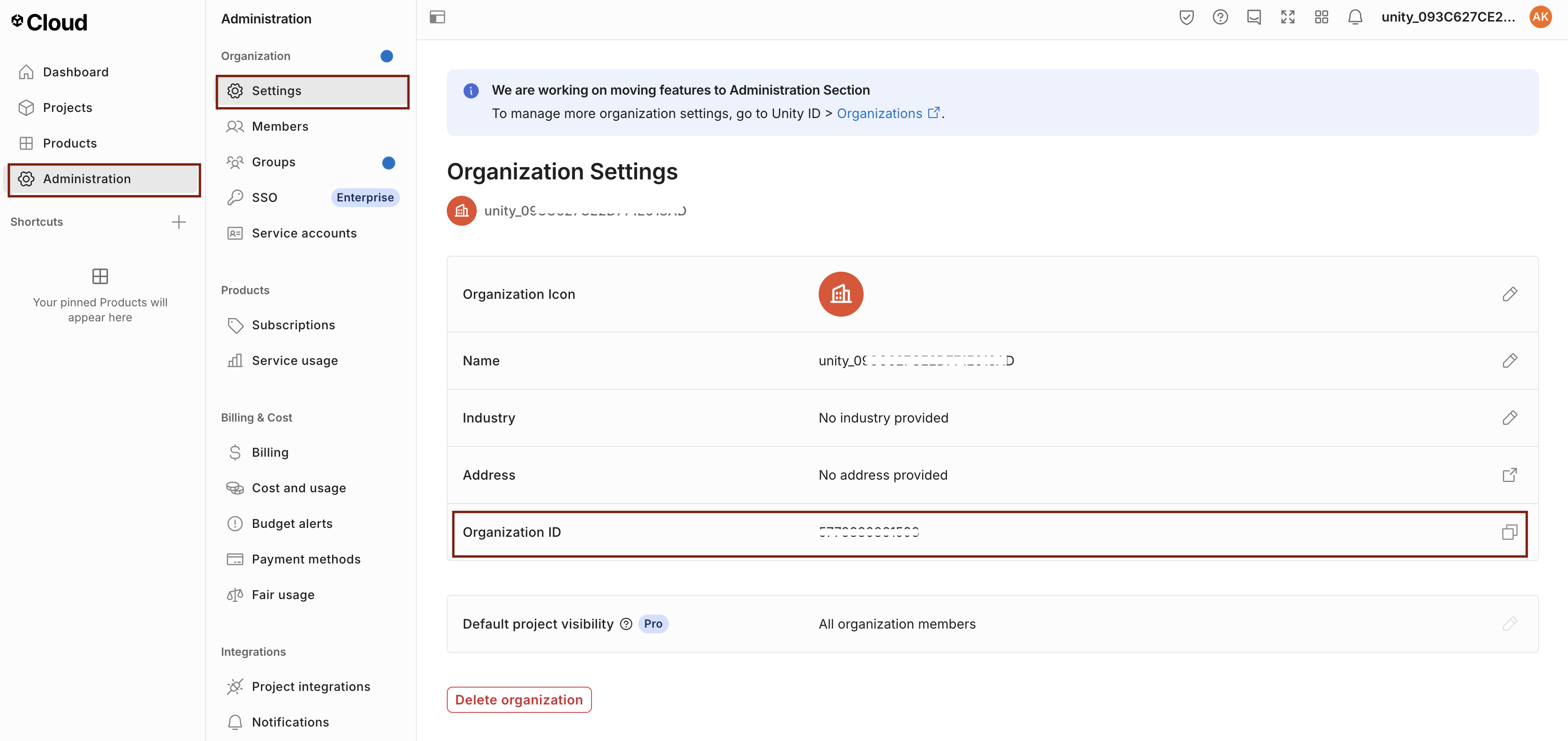Click the Pro badge

click(653, 624)
